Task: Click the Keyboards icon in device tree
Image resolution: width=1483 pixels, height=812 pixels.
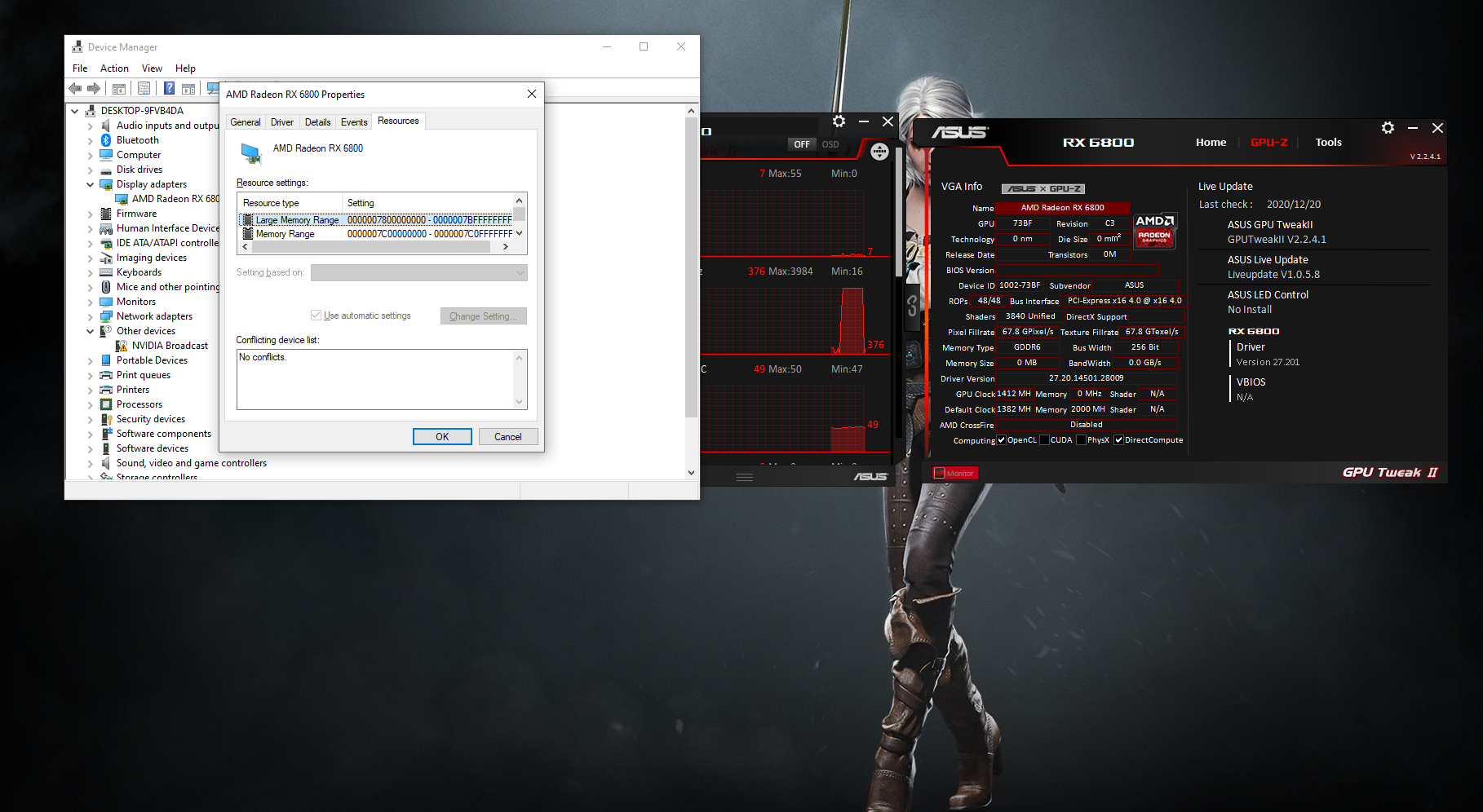Action: click(106, 272)
